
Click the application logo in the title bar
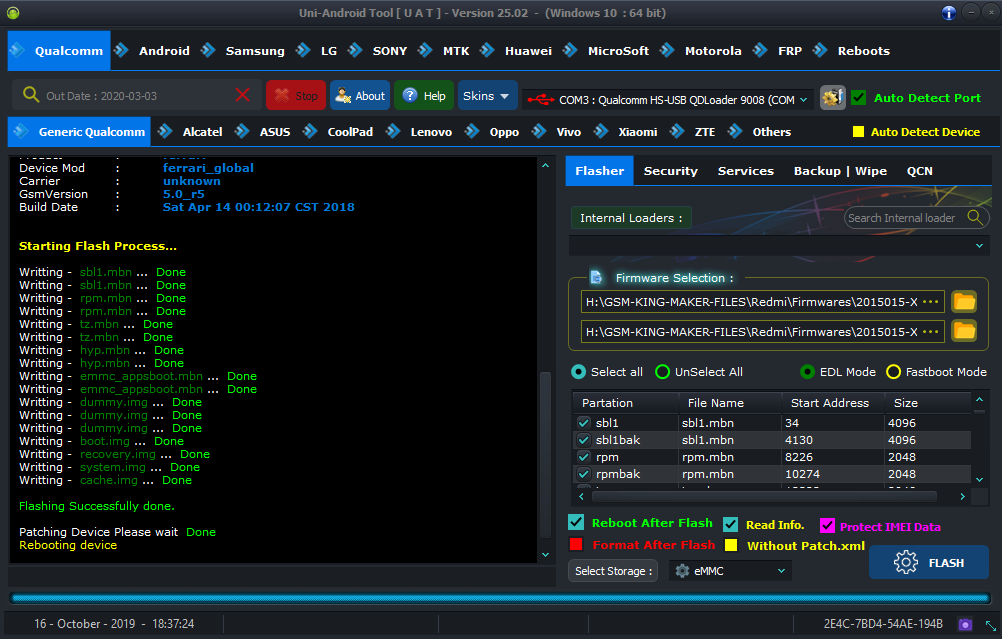[x=13, y=13]
